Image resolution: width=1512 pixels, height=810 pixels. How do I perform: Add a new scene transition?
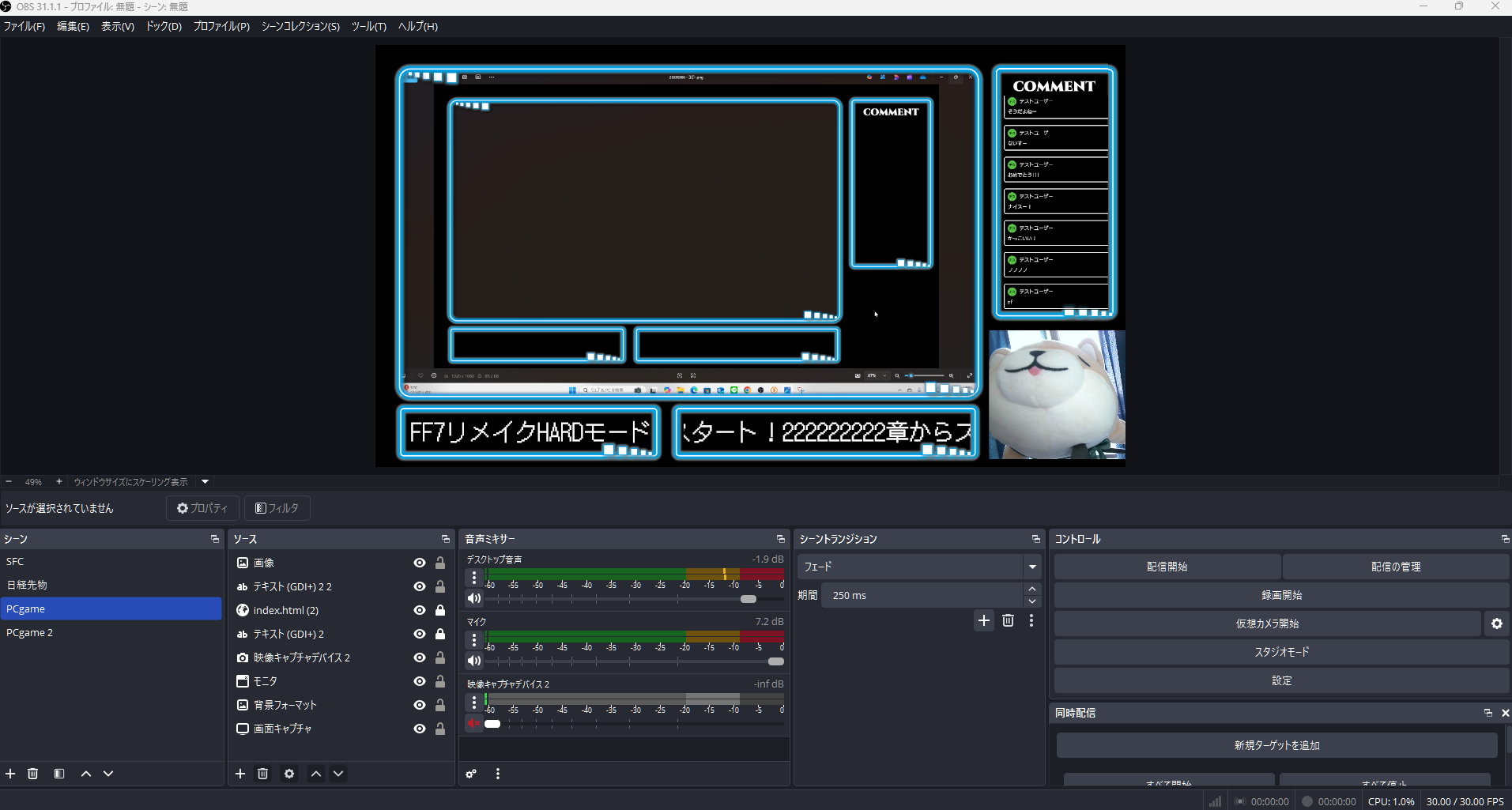(x=984, y=620)
